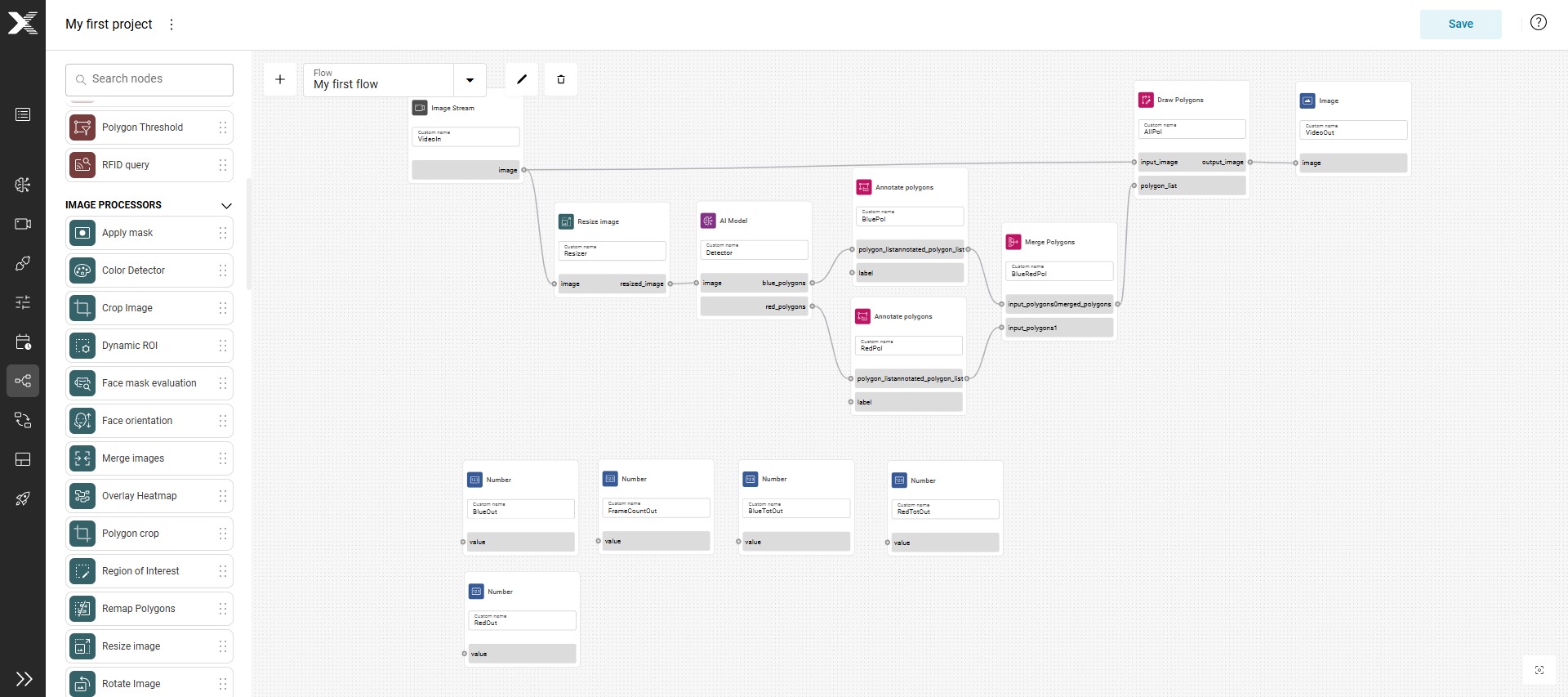Click the Detector custom name field
The height and width of the screenshot is (697, 1568).
(755, 250)
